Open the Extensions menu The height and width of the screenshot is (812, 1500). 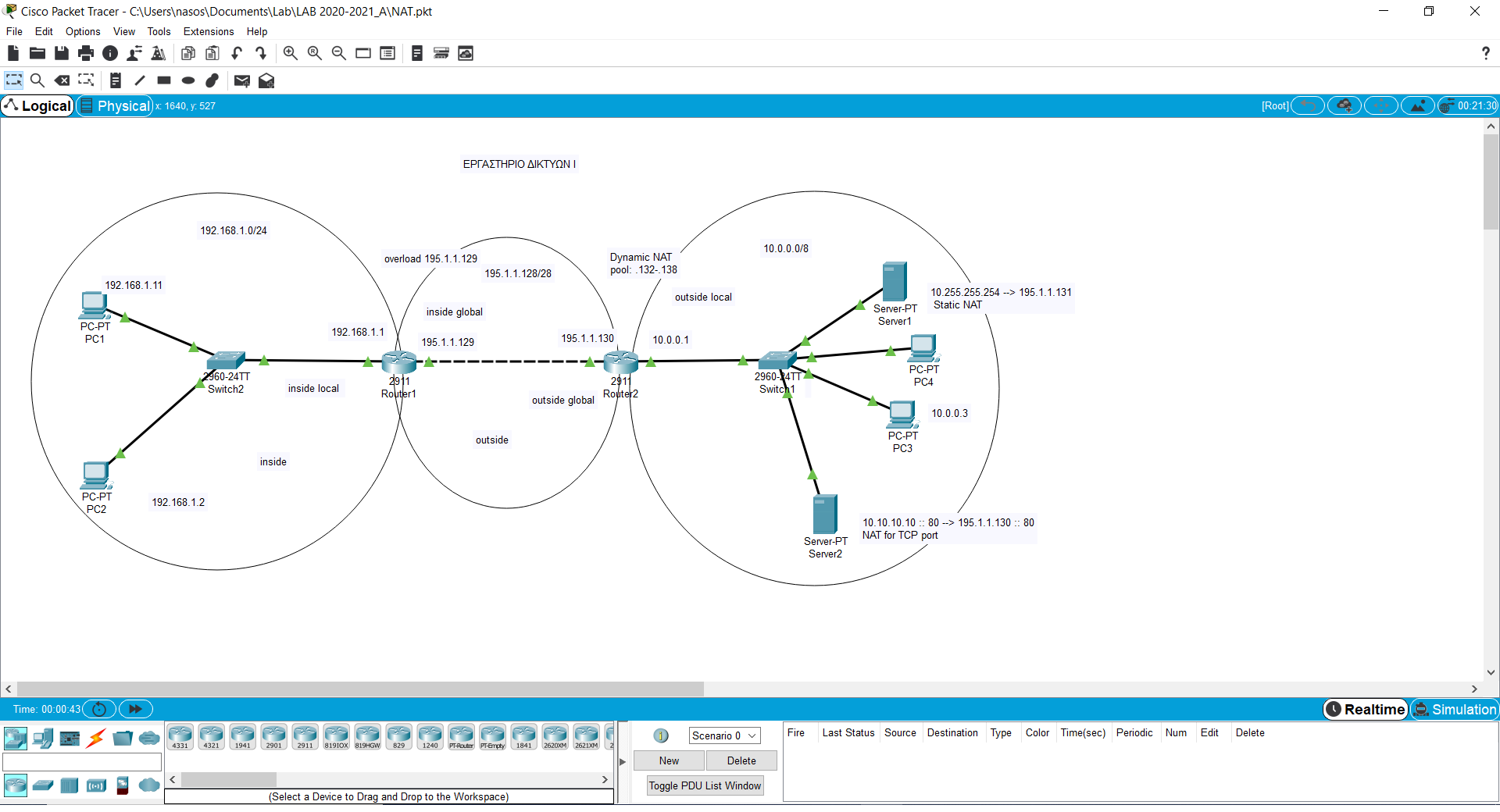(208, 31)
